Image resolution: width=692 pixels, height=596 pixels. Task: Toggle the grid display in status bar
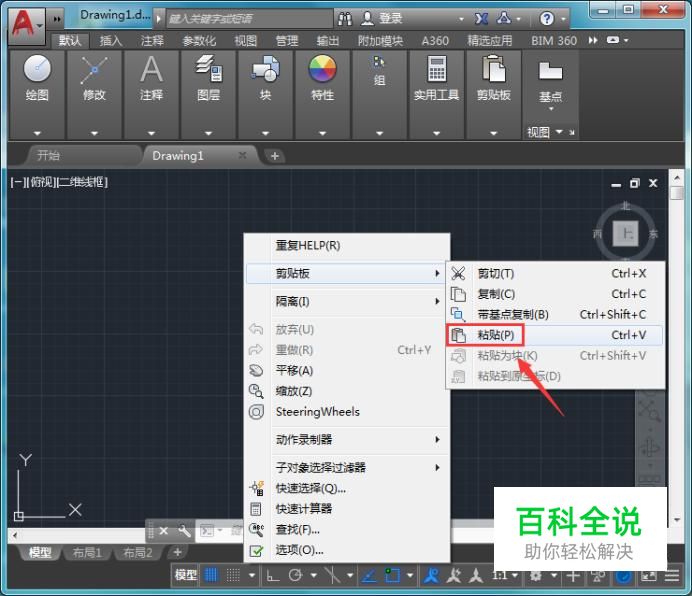[212, 575]
